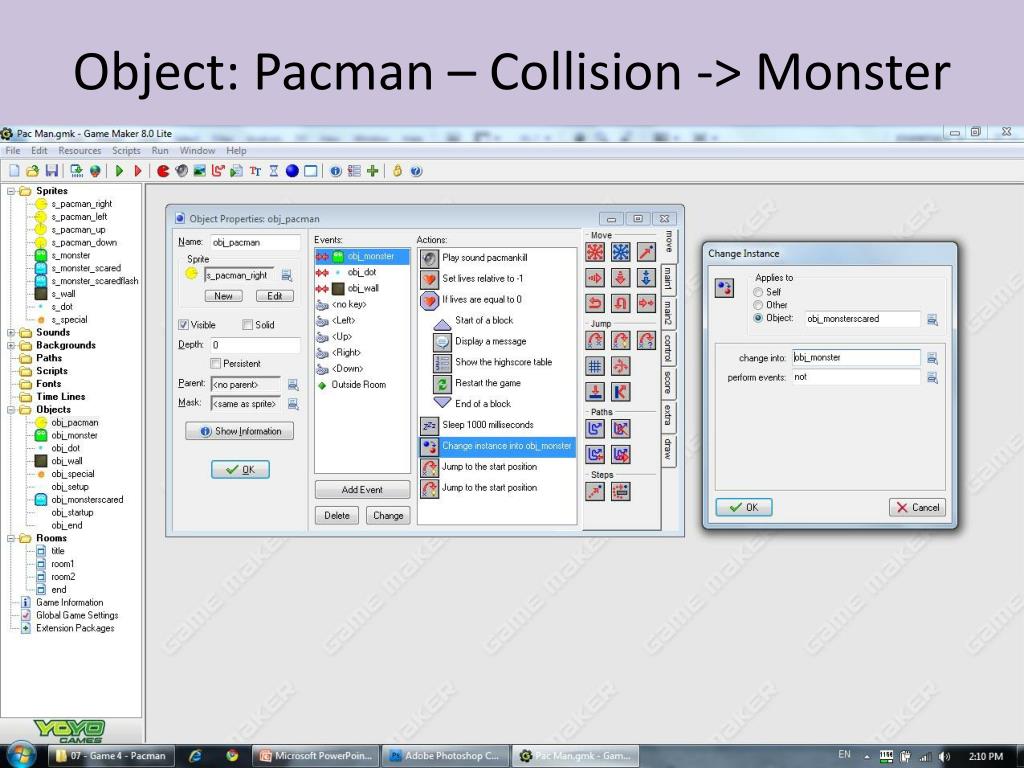
Task: Open the File menu
Action: 13,151
